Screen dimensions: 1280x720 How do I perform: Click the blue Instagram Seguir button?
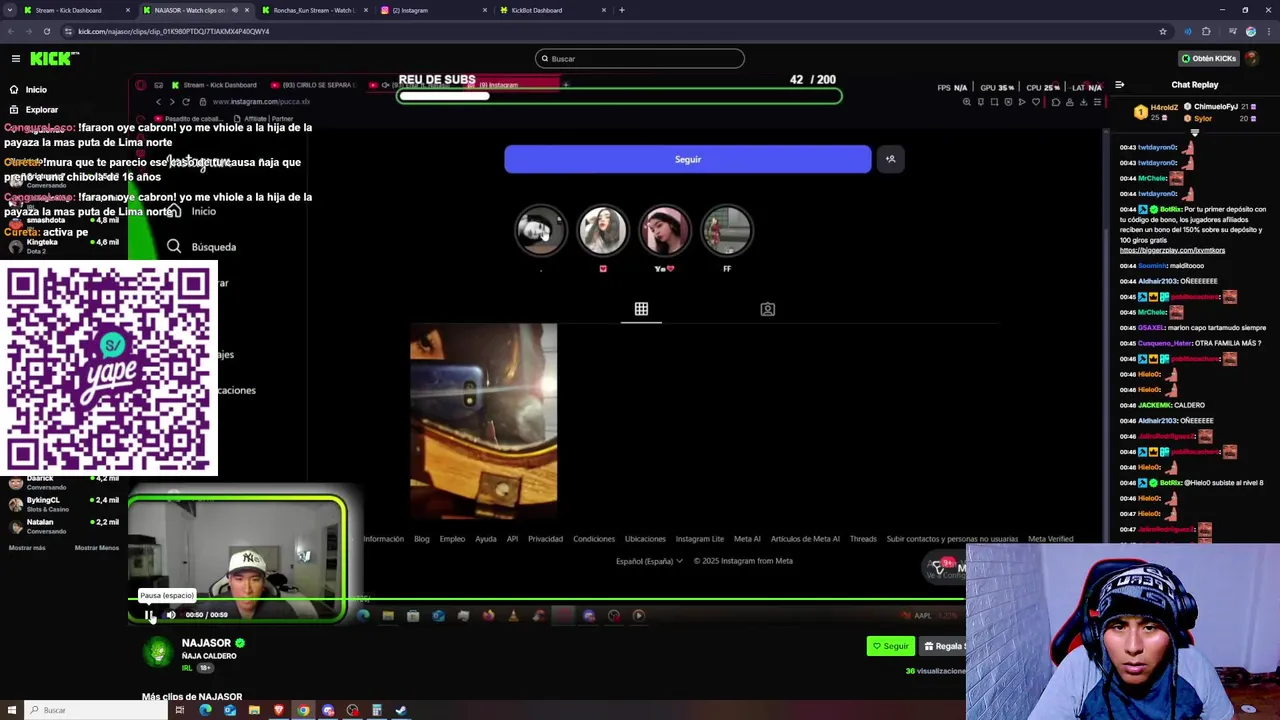click(x=687, y=159)
